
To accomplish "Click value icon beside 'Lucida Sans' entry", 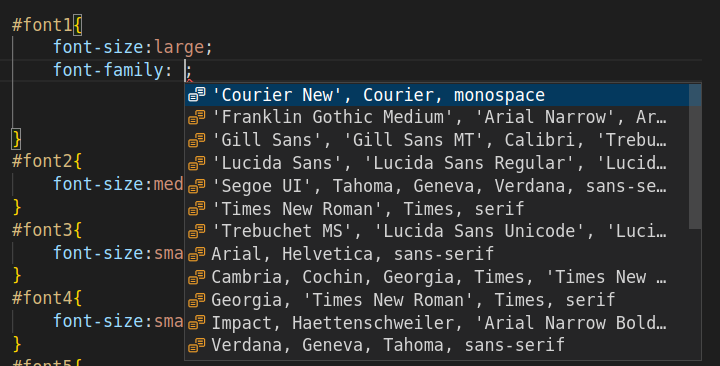I will 197,163.
